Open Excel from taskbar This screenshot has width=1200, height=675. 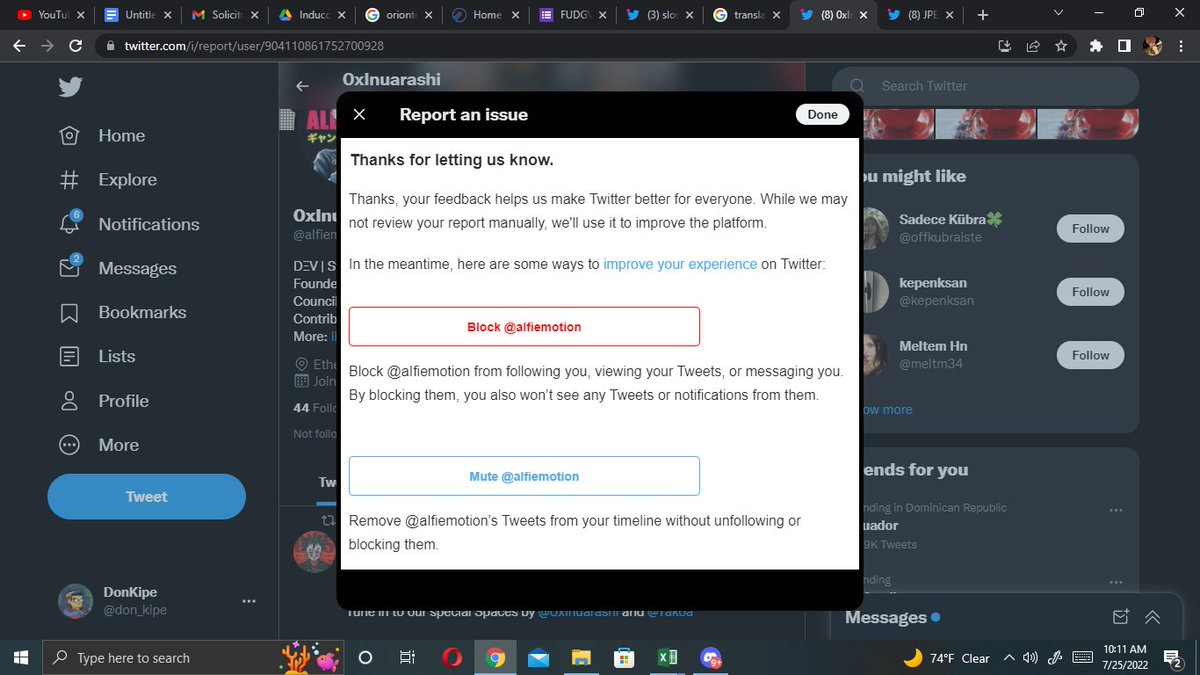(667, 657)
